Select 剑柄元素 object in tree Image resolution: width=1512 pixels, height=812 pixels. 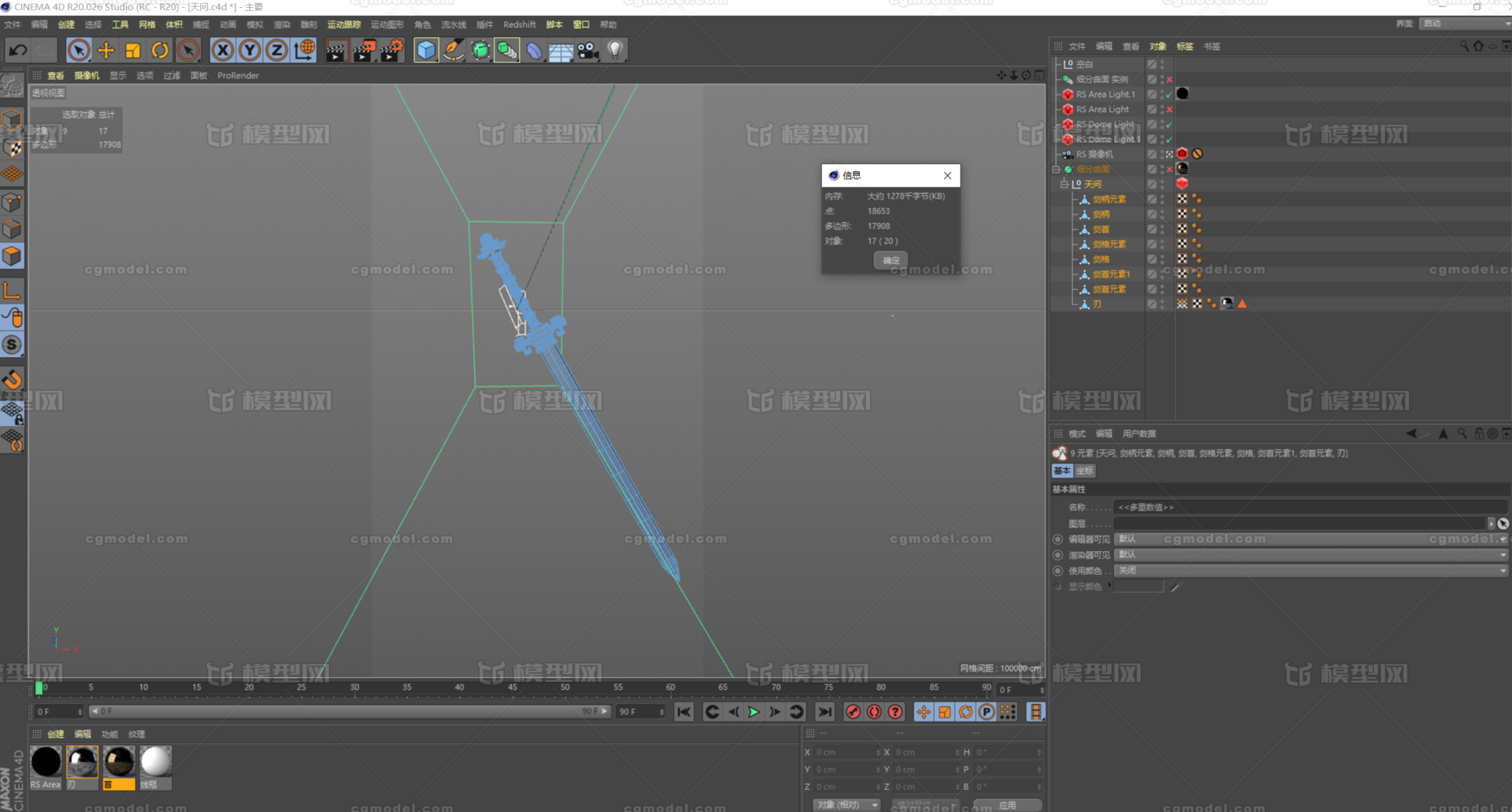pos(1109,199)
